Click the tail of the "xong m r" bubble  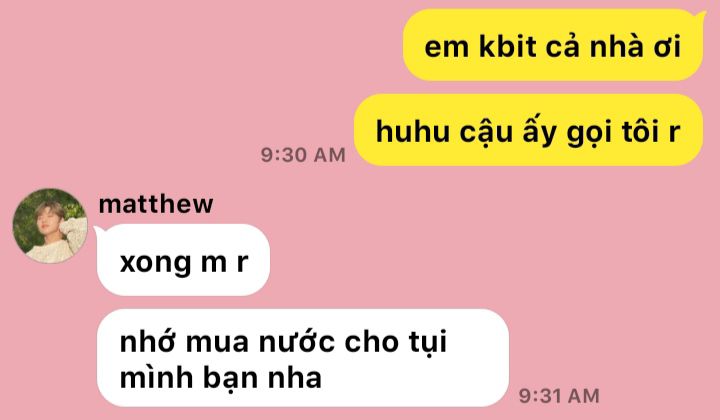pos(99,230)
